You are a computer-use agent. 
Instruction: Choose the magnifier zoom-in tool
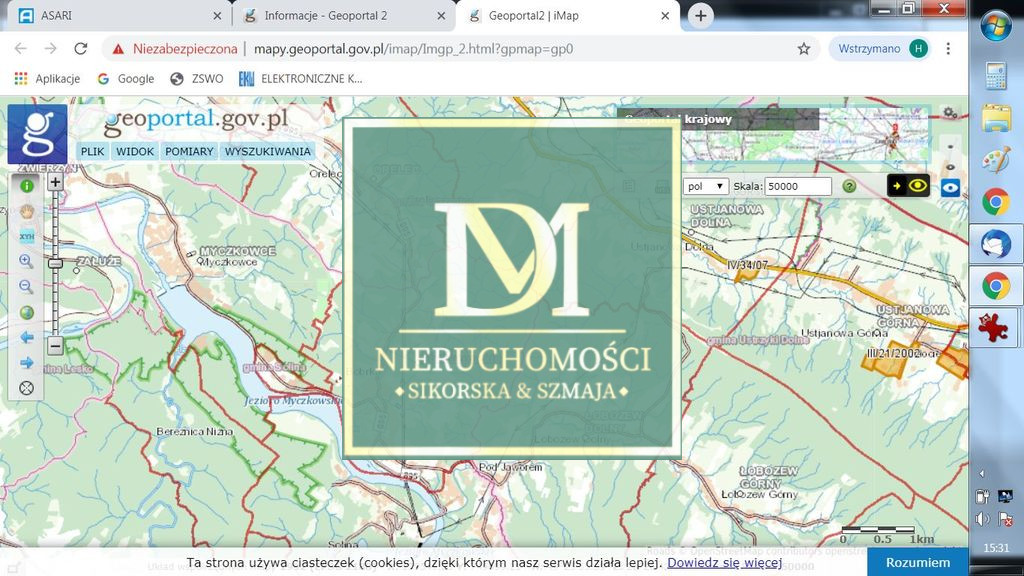(26, 261)
